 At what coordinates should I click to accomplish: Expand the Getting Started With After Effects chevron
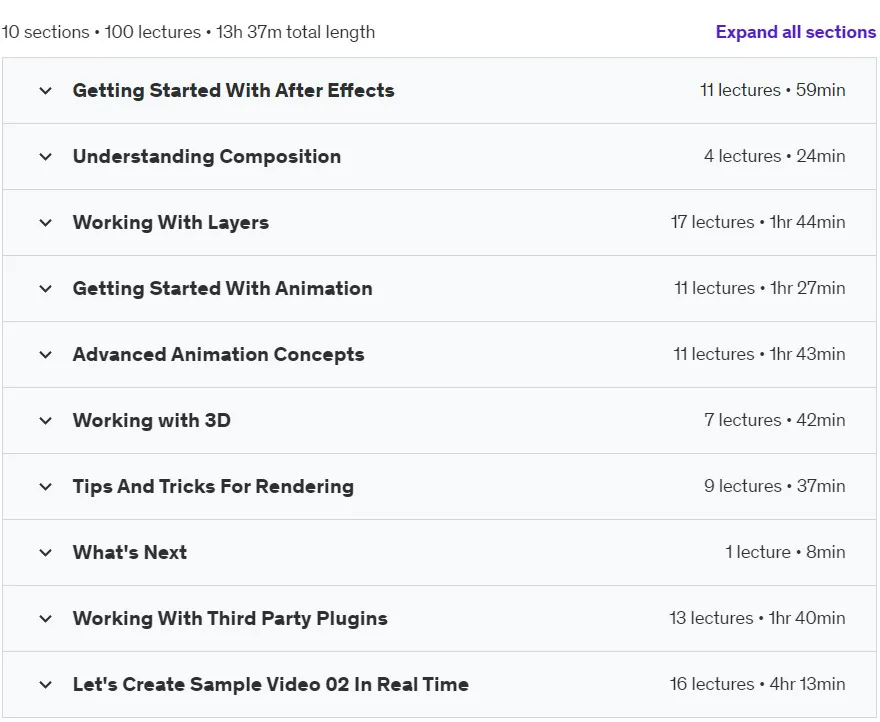click(45, 90)
